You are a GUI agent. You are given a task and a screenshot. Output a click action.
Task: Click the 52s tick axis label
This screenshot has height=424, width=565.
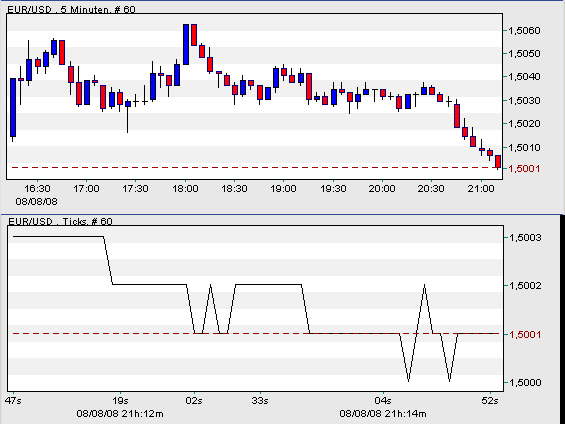pos(490,401)
